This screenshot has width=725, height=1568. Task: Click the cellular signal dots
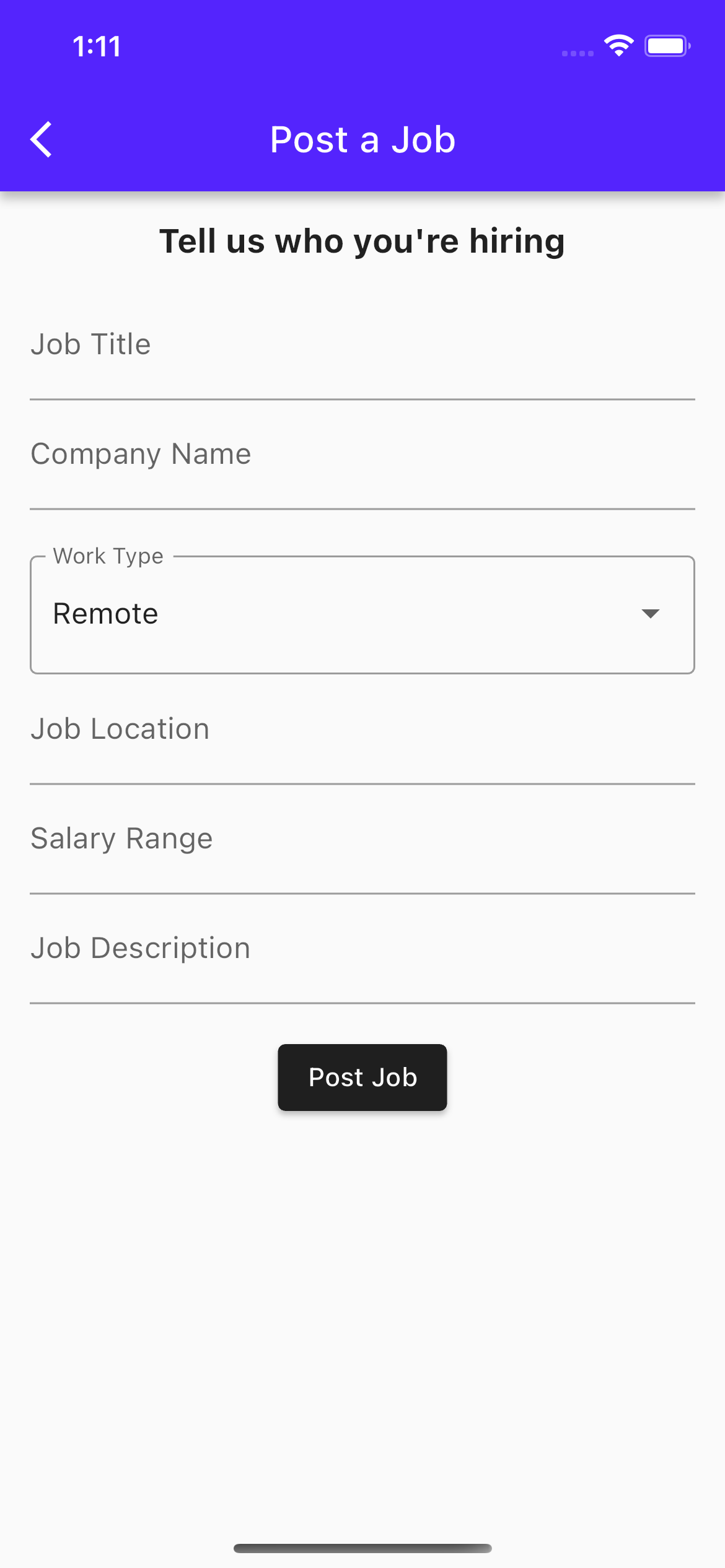(x=577, y=54)
